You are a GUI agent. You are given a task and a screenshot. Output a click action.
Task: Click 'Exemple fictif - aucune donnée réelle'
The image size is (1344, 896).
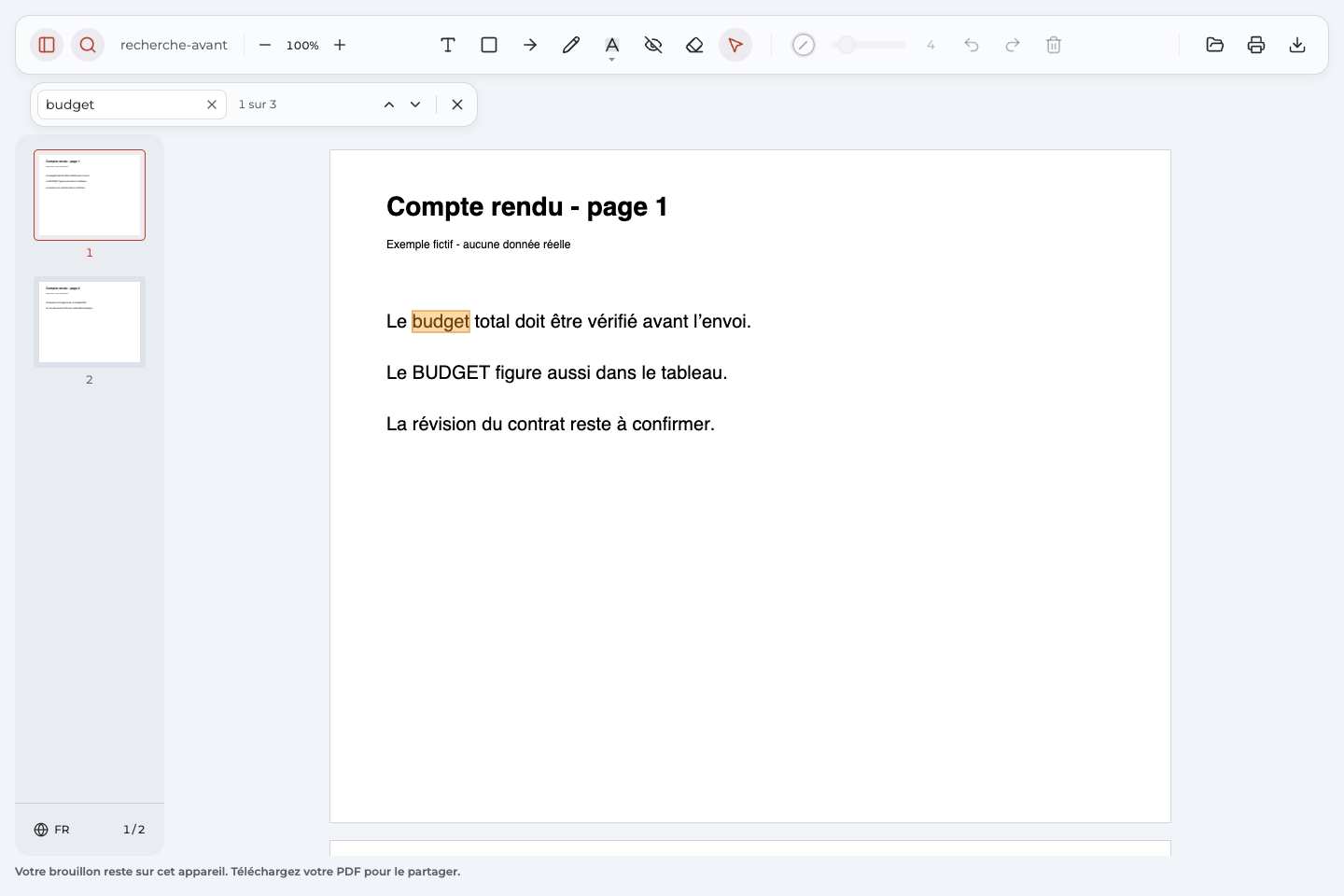coord(479,245)
